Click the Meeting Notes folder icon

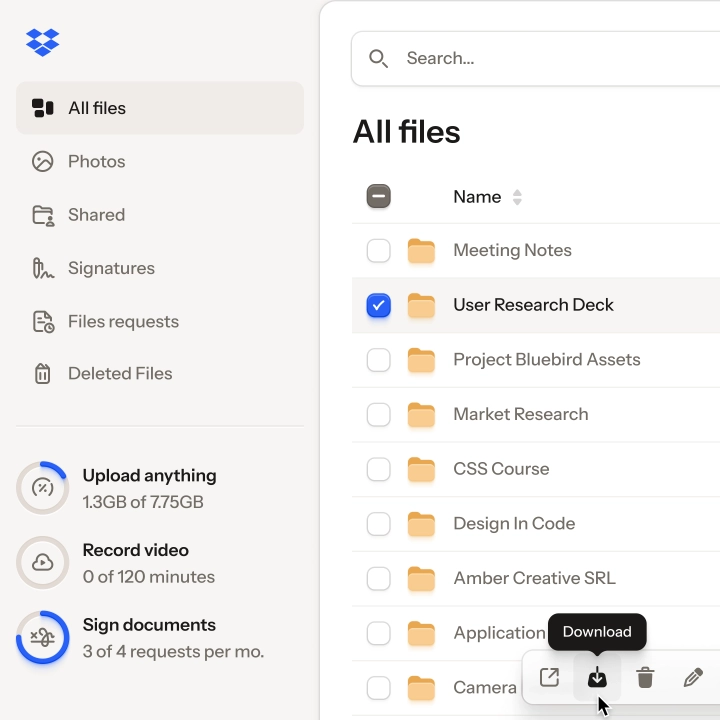[x=421, y=251]
